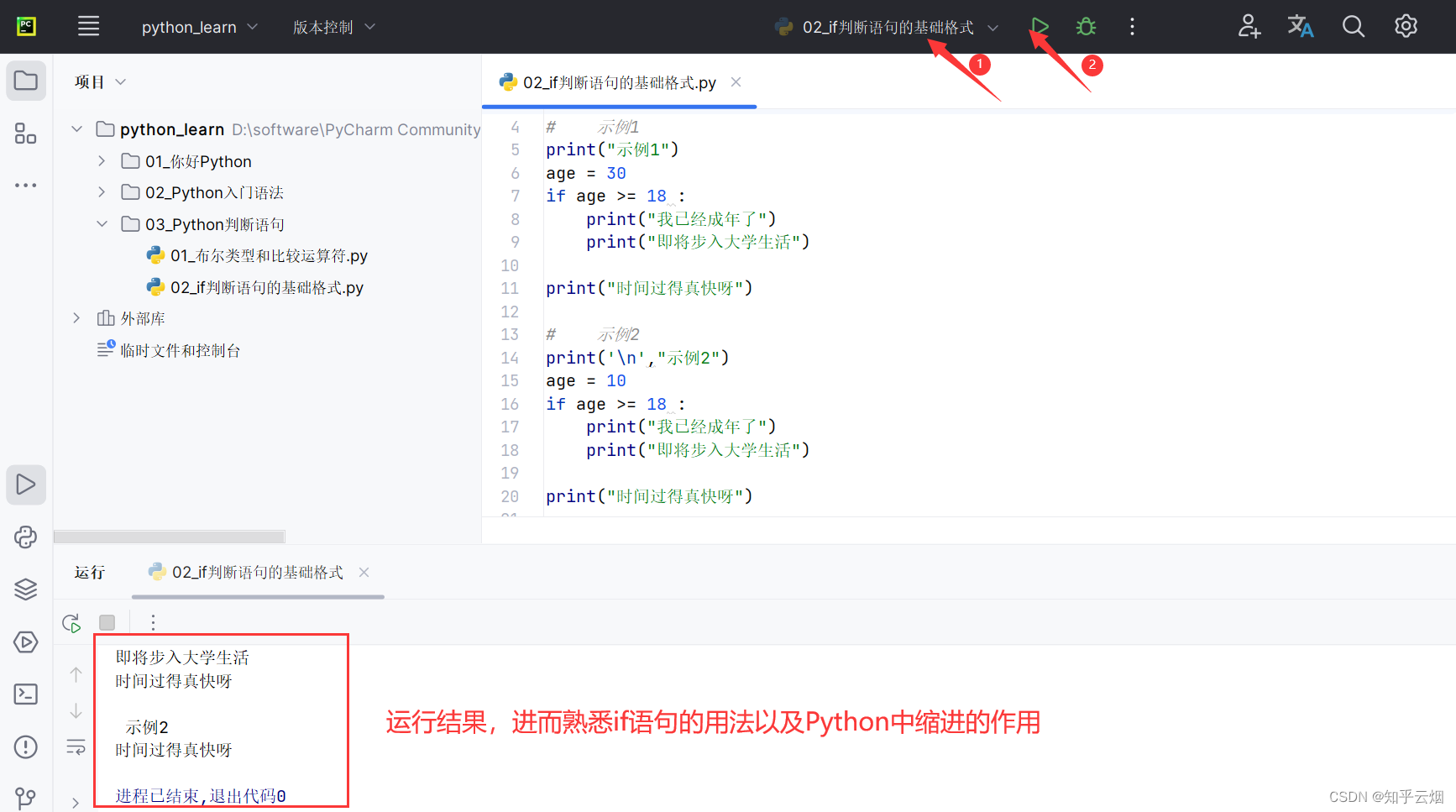
Task: Start debugging with the bug icon
Action: 1086,27
